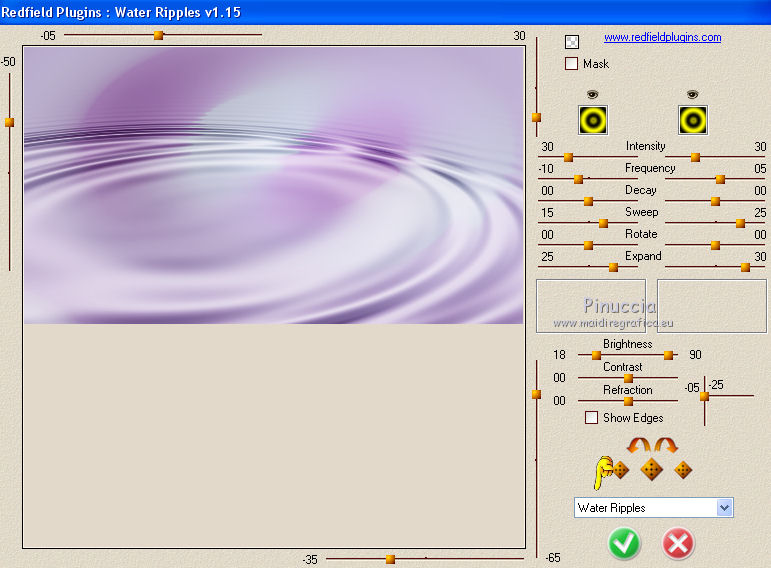Image resolution: width=771 pixels, height=568 pixels.
Task: Open the Water Ripples preset dropdown
Action: tap(724, 508)
